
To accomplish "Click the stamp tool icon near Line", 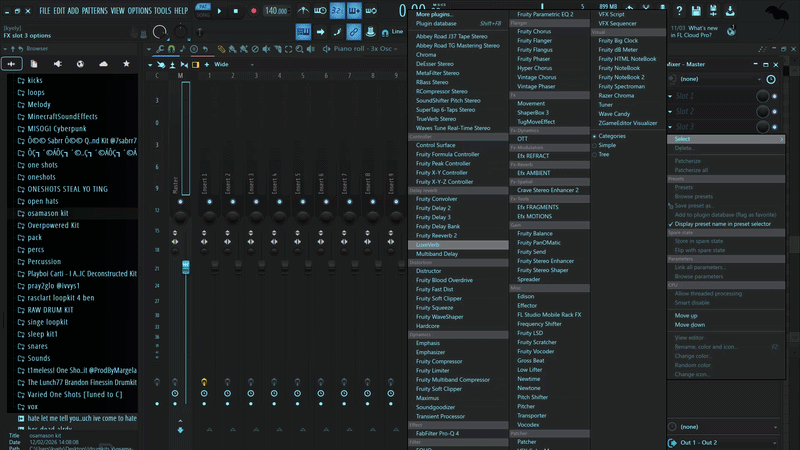I will coord(370,32).
